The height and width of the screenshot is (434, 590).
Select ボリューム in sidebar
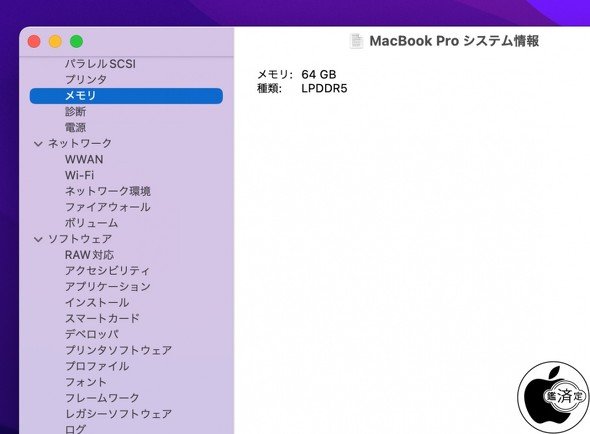pyautogui.click(x=91, y=223)
